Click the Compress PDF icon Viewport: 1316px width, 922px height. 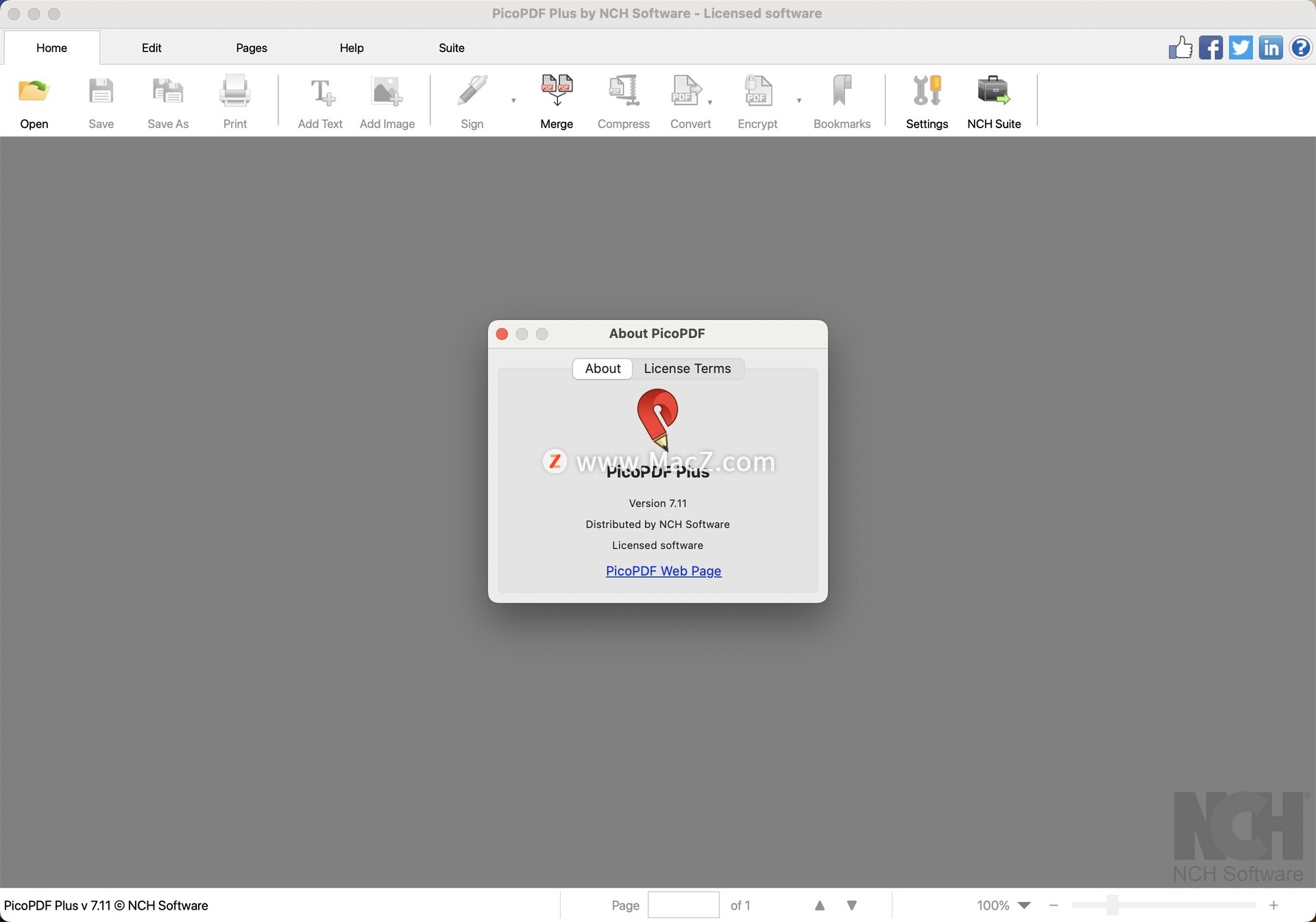click(623, 91)
